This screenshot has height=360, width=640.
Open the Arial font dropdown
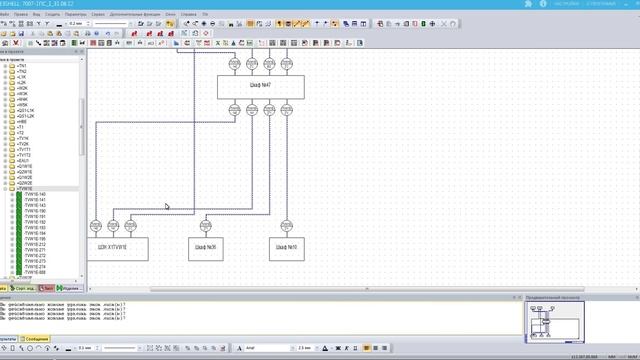292,348
